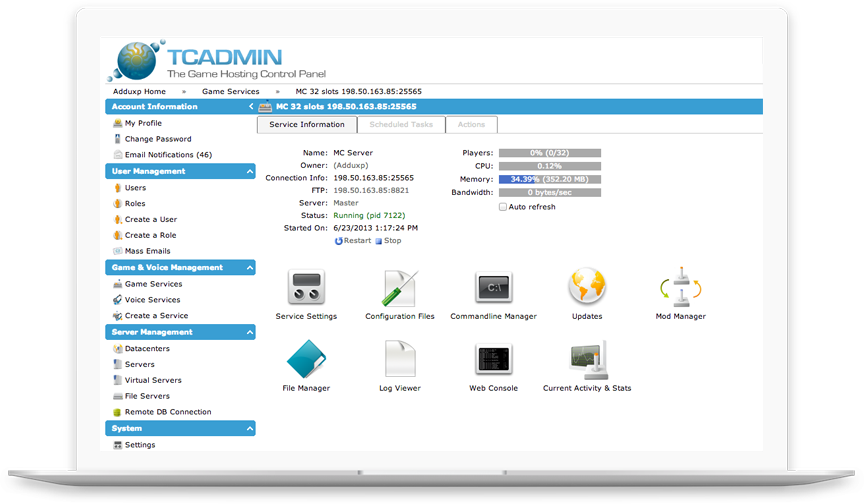Click the server value Master
The height and width of the screenshot is (504, 864).
[346, 203]
